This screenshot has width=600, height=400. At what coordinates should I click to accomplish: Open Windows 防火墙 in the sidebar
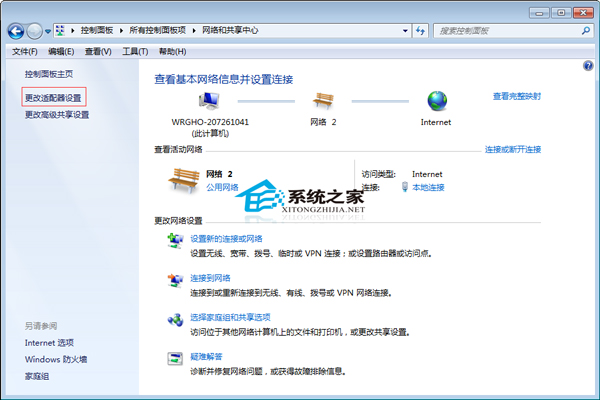click(x=56, y=359)
